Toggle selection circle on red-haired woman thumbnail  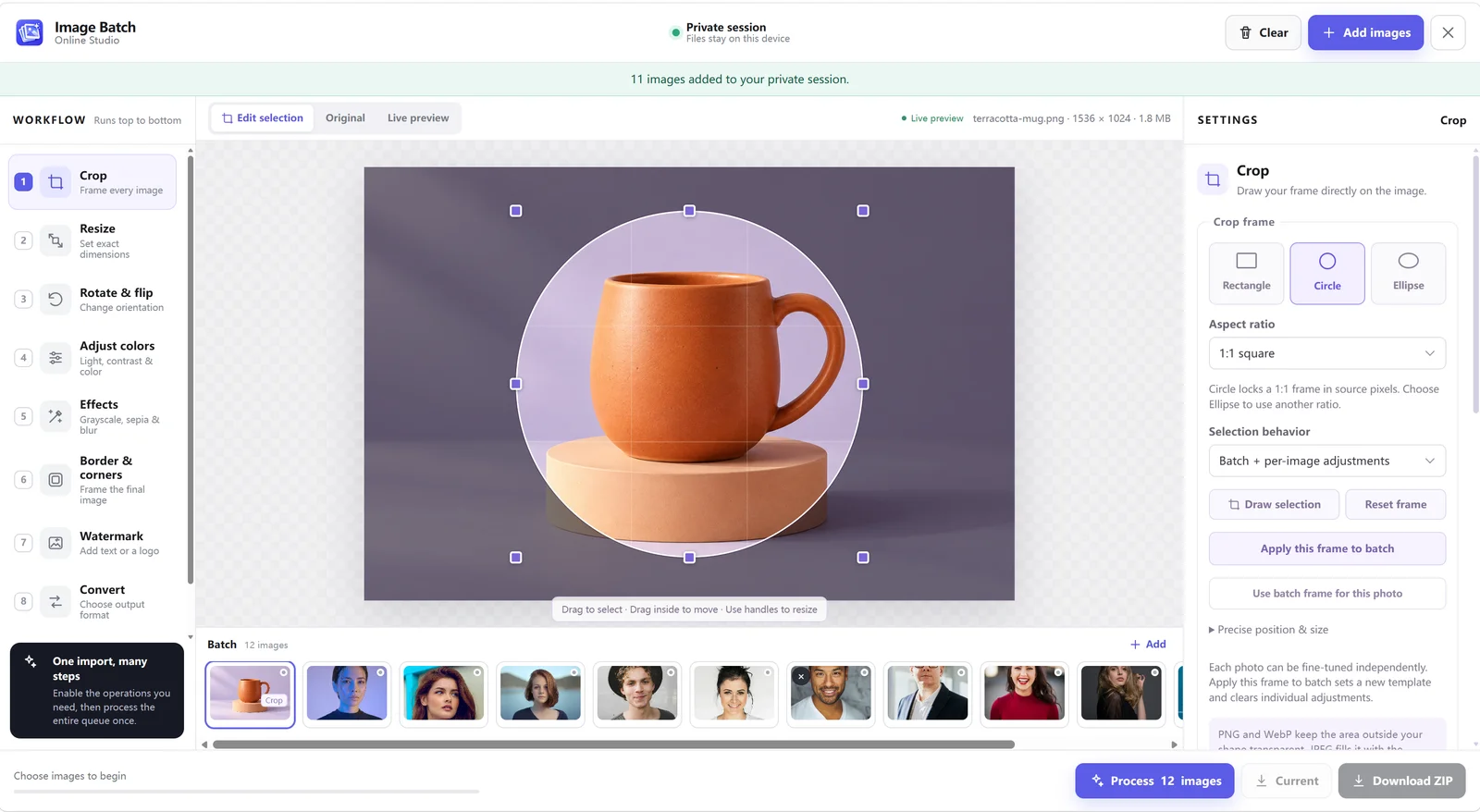(477, 672)
